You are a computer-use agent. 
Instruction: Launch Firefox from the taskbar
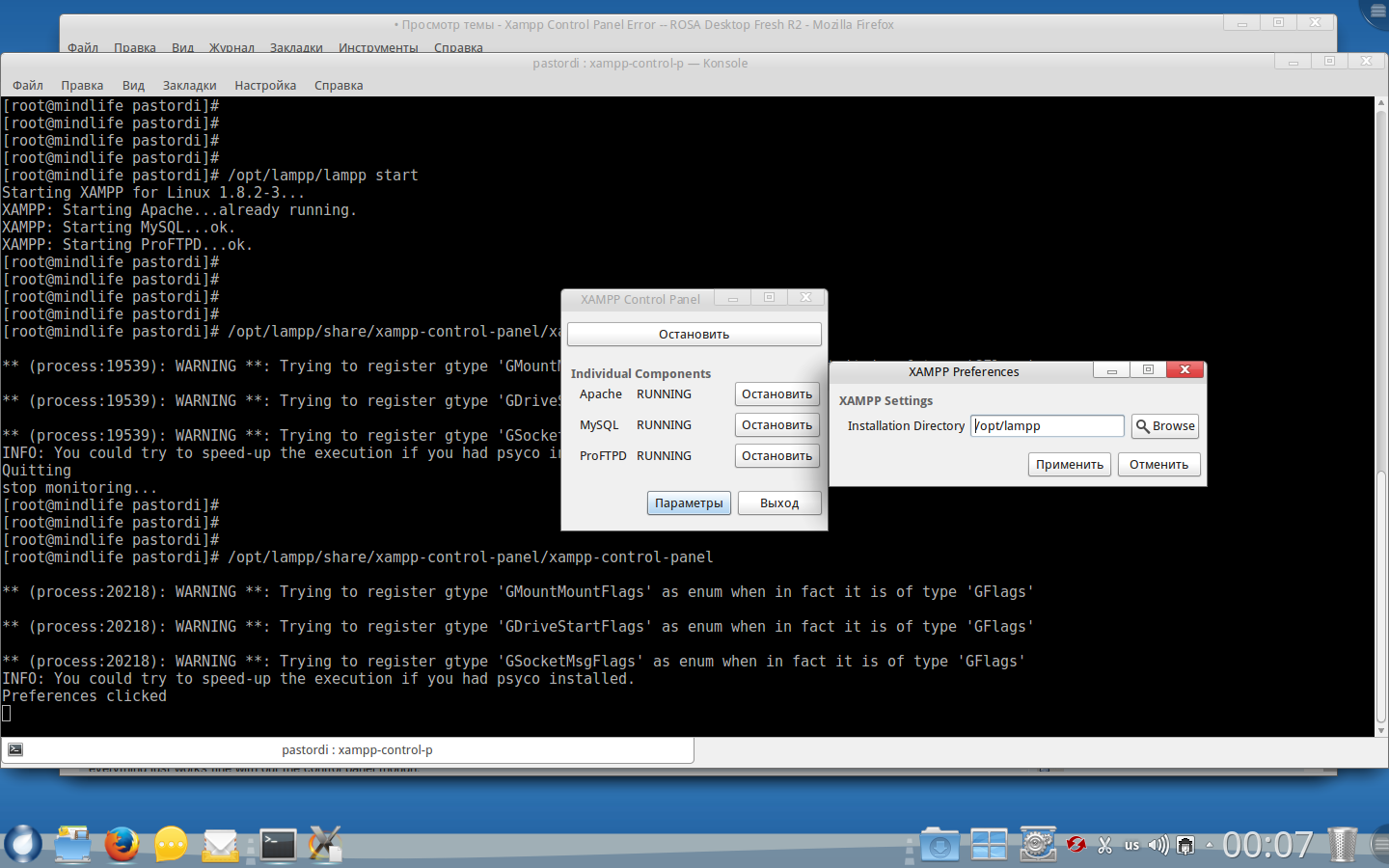pyautogui.click(x=122, y=844)
